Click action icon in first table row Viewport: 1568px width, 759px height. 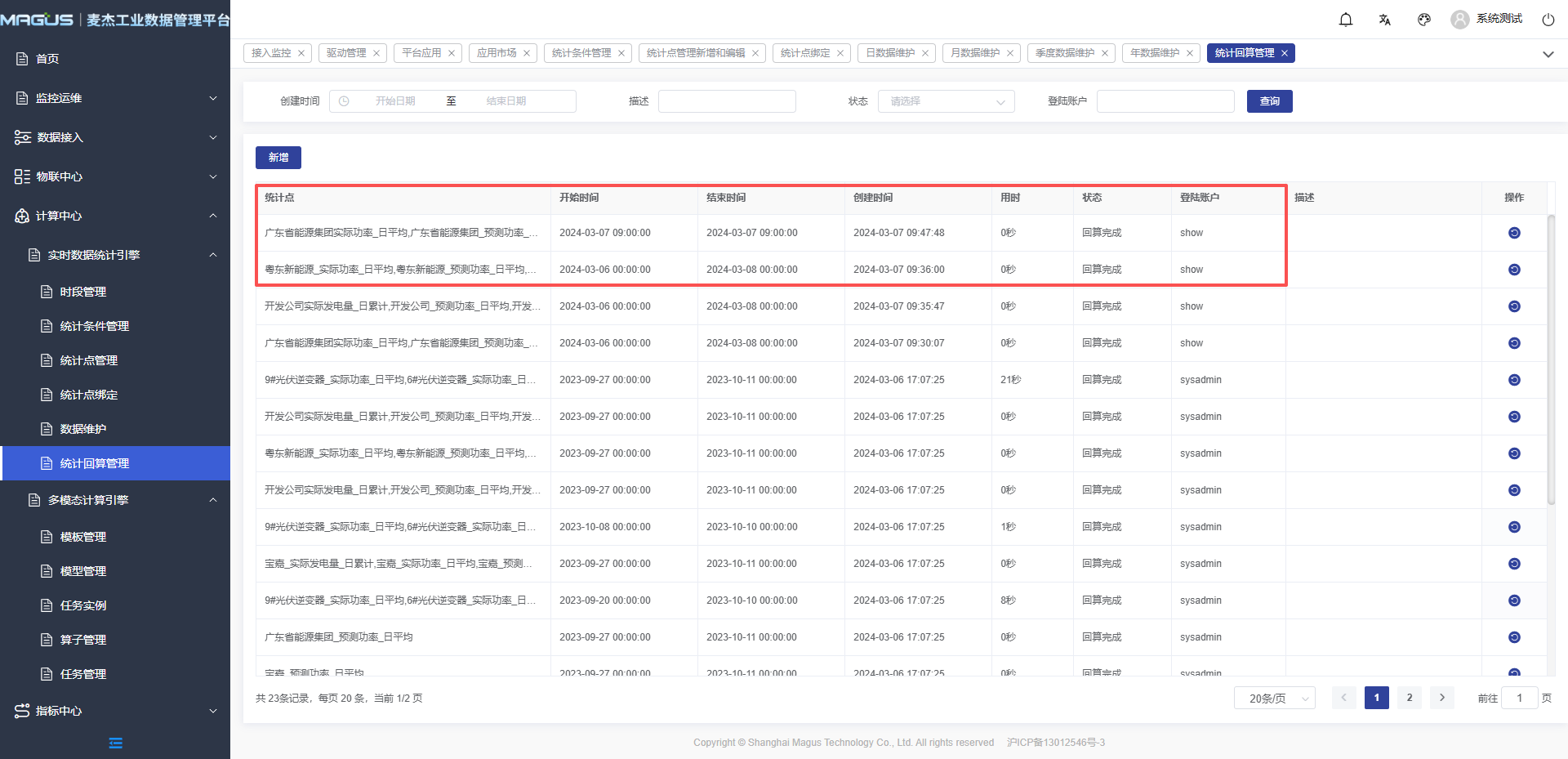(x=1514, y=233)
